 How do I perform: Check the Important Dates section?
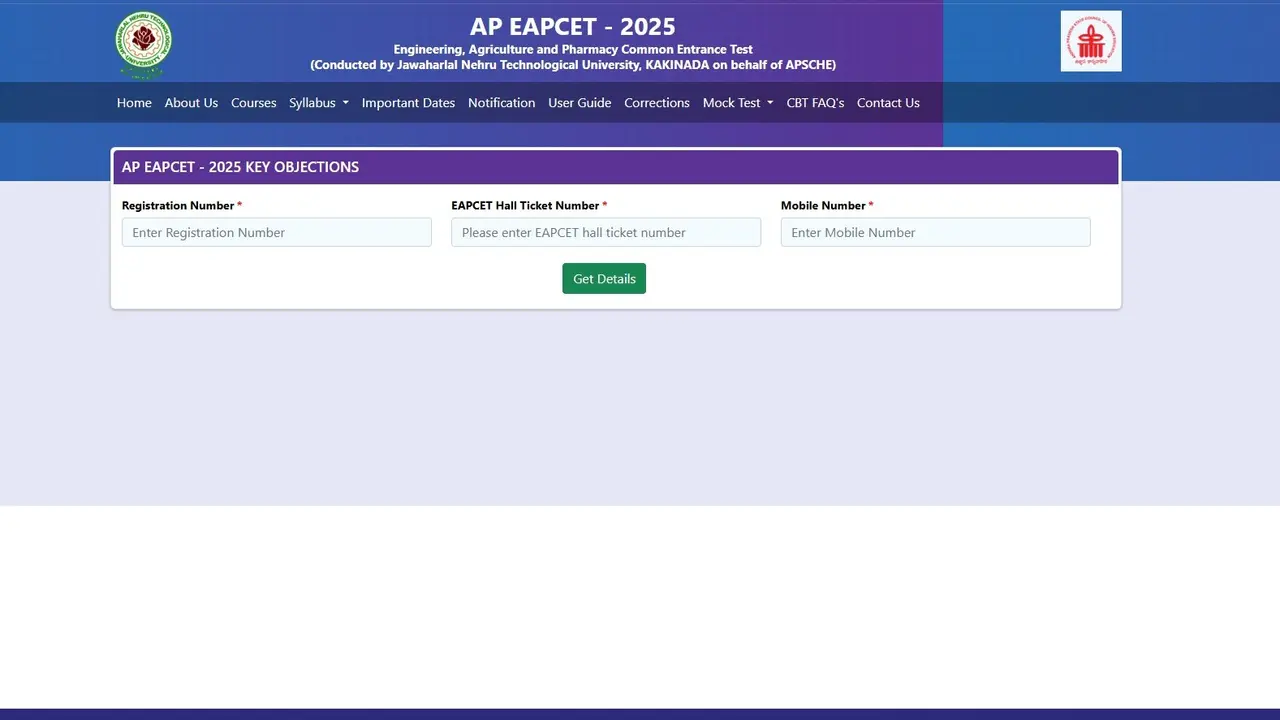(408, 102)
